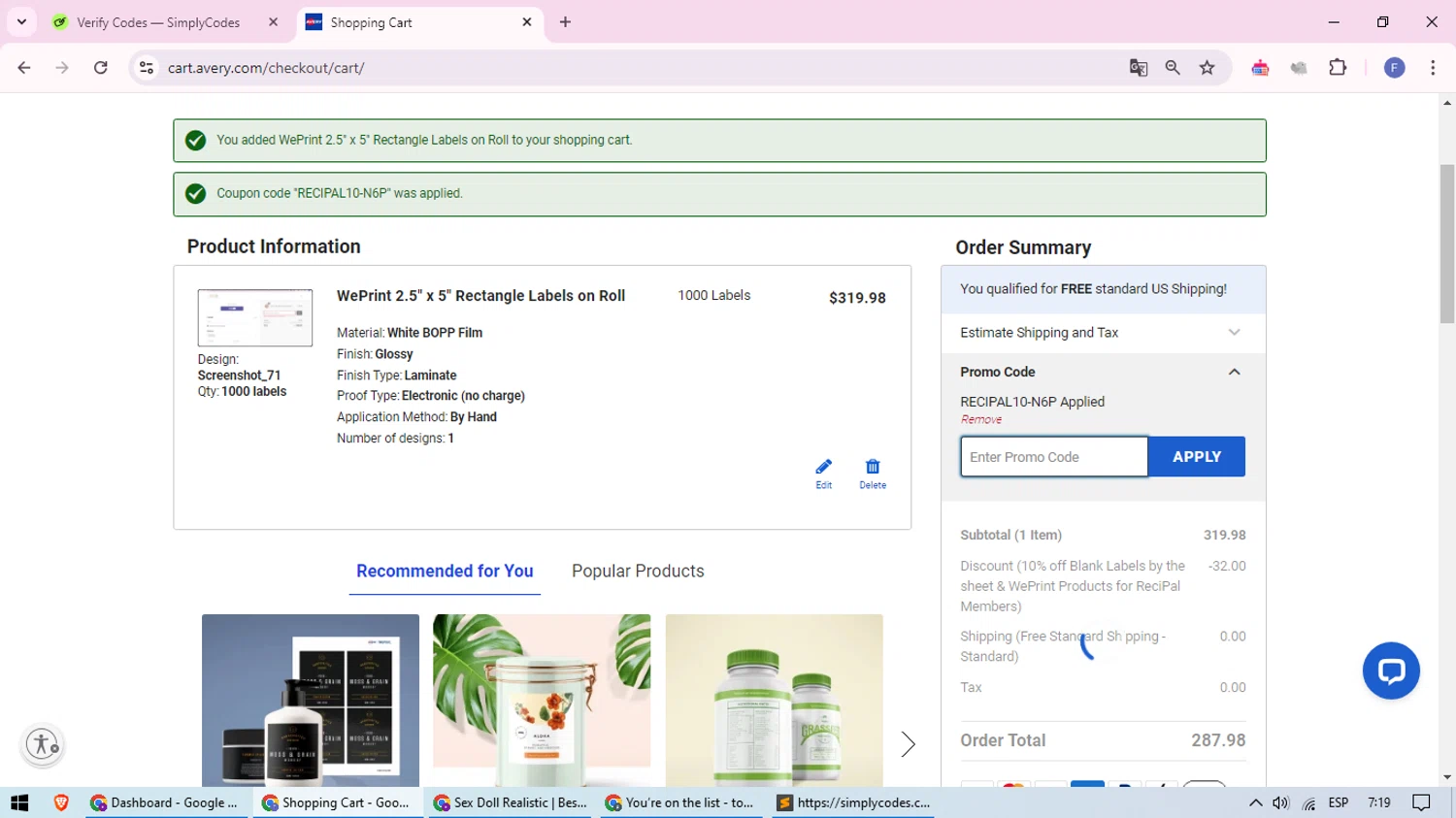Click the added to cart confirmation message
The height and width of the screenshot is (818, 1456).
(x=719, y=141)
